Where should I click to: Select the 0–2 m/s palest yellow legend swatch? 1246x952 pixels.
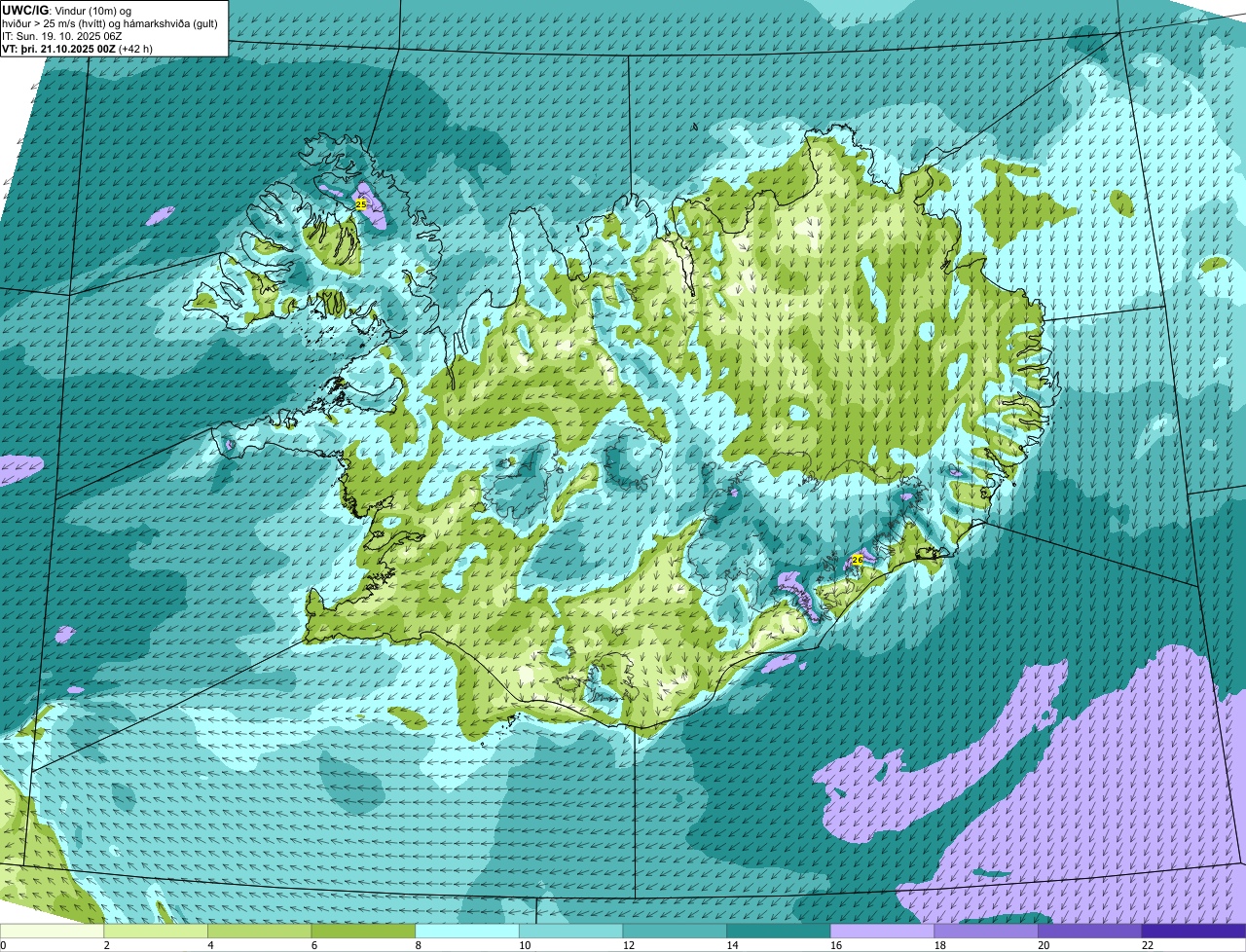pyautogui.click(x=52, y=931)
